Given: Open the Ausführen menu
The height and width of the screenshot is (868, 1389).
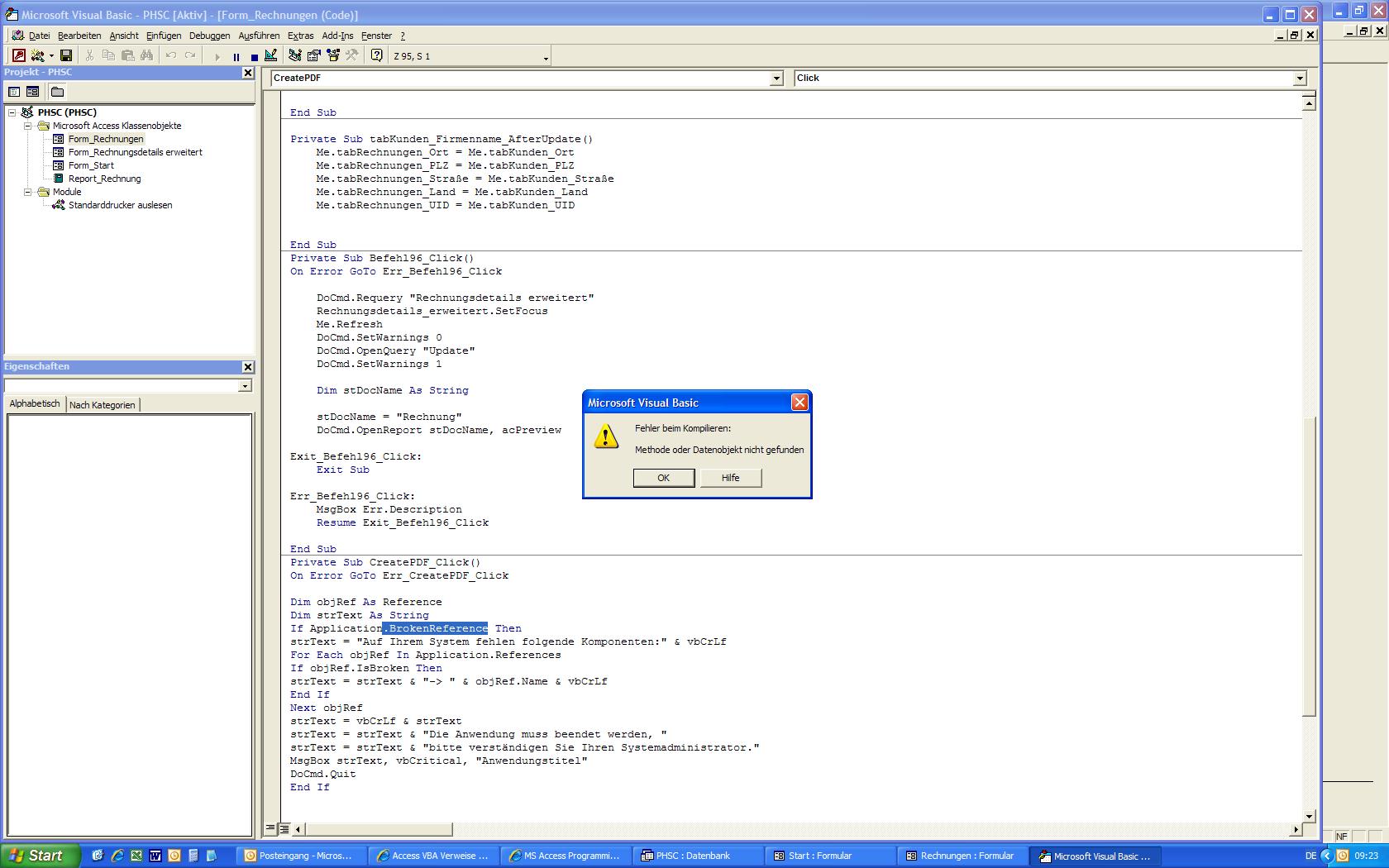Looking at the screenshot, I should click(x=259, y=36).
